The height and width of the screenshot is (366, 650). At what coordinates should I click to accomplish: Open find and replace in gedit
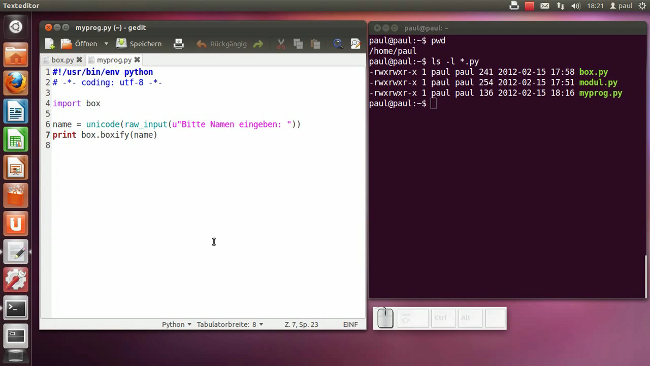coord(355,44)
